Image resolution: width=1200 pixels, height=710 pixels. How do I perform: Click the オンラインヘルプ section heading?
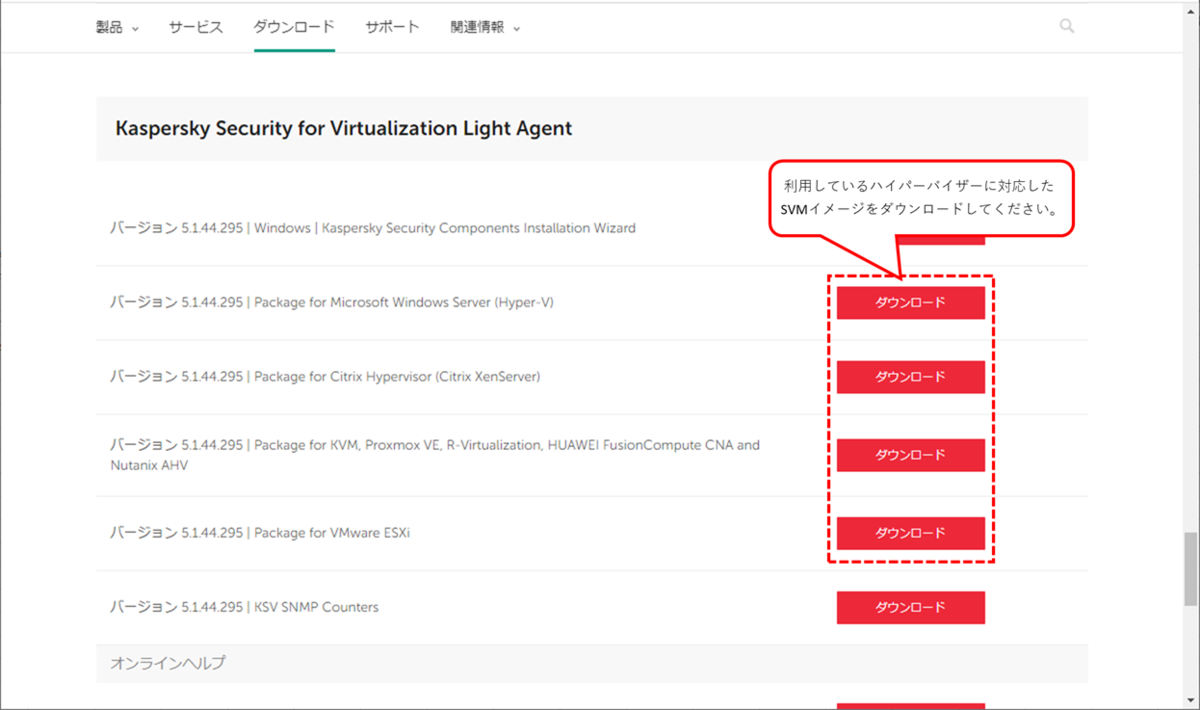[168, 663]
